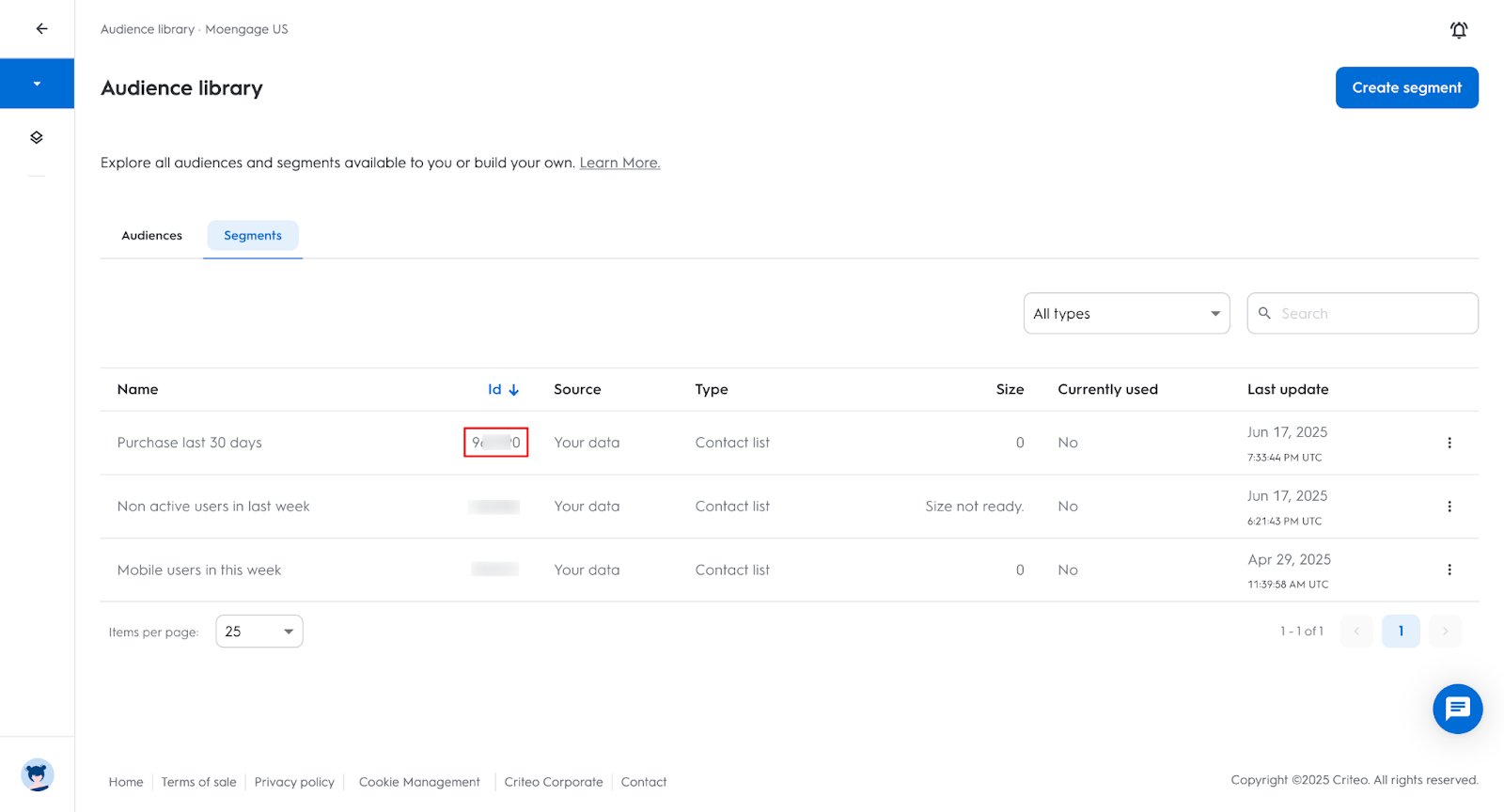Open Terms of sale footer link
Screen dimensions: 1504x812
pyautogui.click(x=198, y=782)
